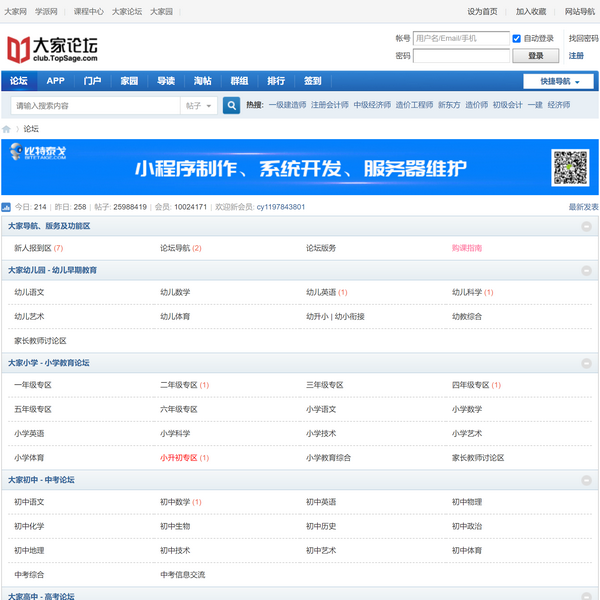Screen dimensions: 600x600
Task: Click the home icon in breadcrumb
Action: pos(7,129)
